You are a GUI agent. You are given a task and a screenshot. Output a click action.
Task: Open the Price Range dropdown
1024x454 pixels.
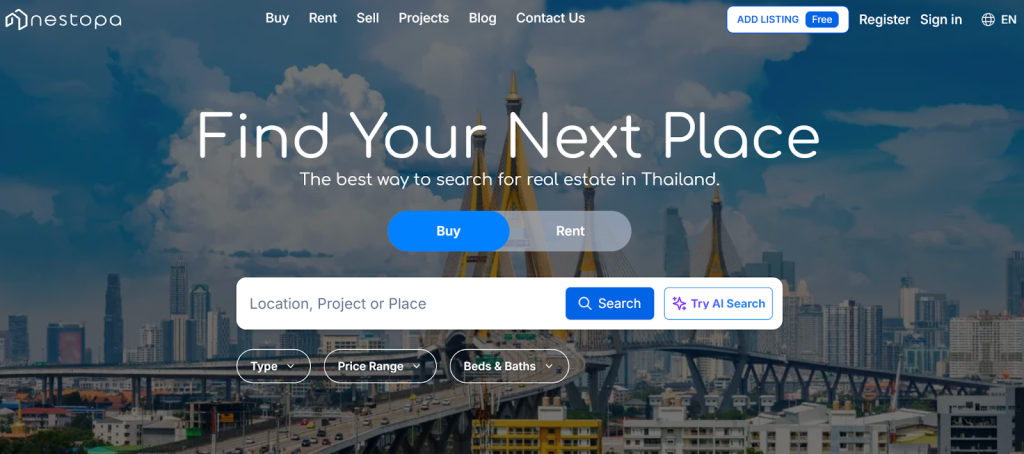(379, 366)
